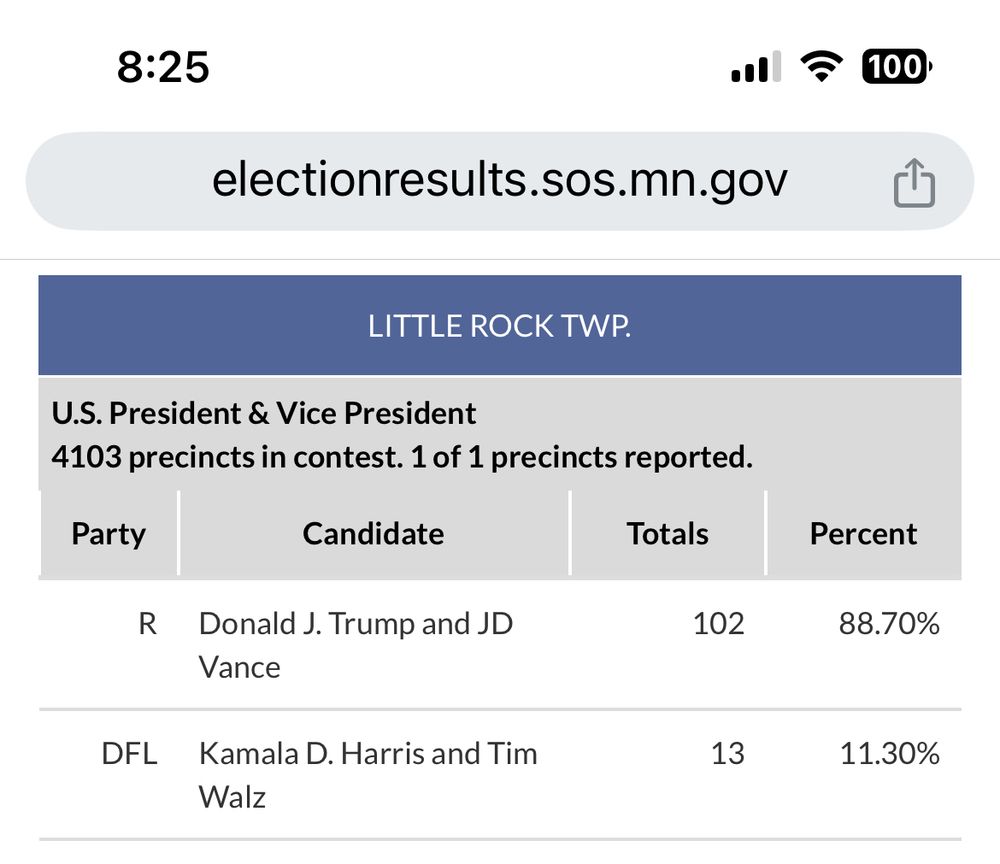1000x864 pixels.
Task: Tap the share icon in address bar
Action: (x=913, y=186)
